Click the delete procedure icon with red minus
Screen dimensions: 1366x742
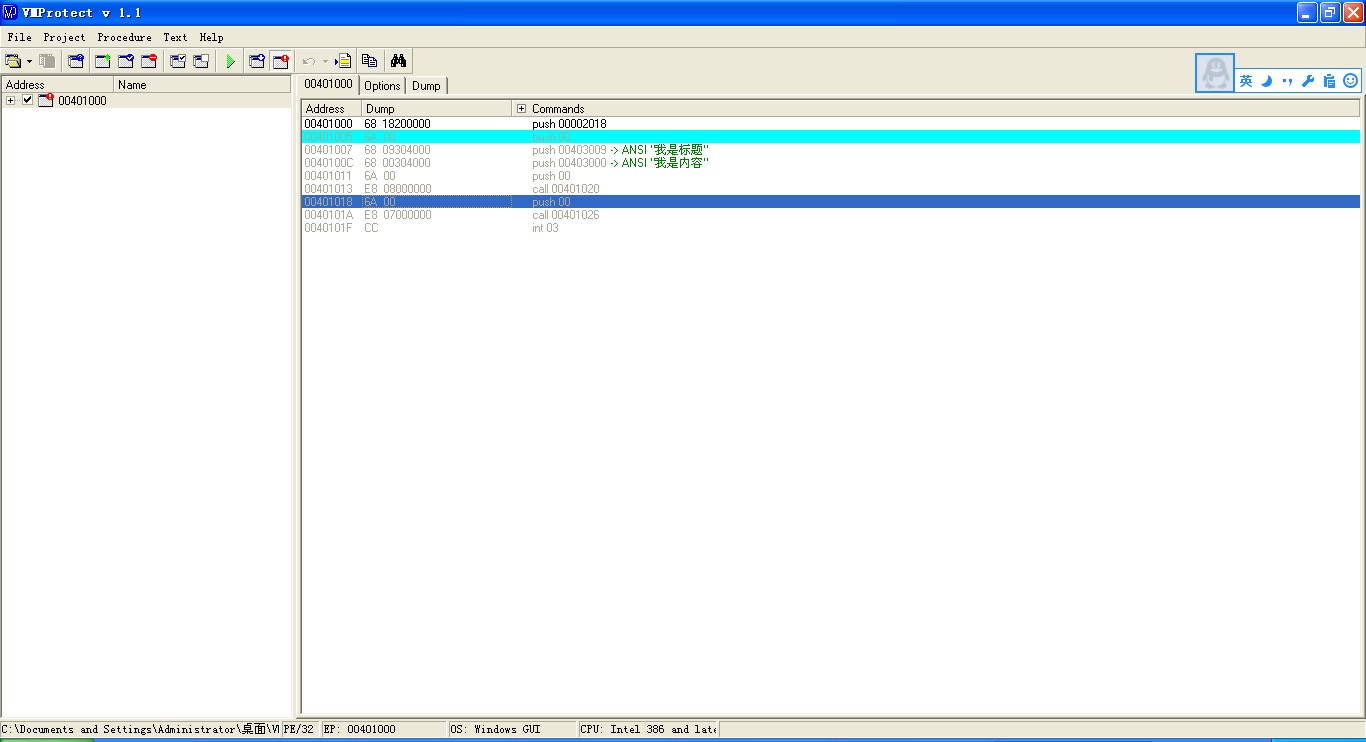click(148, 61)
